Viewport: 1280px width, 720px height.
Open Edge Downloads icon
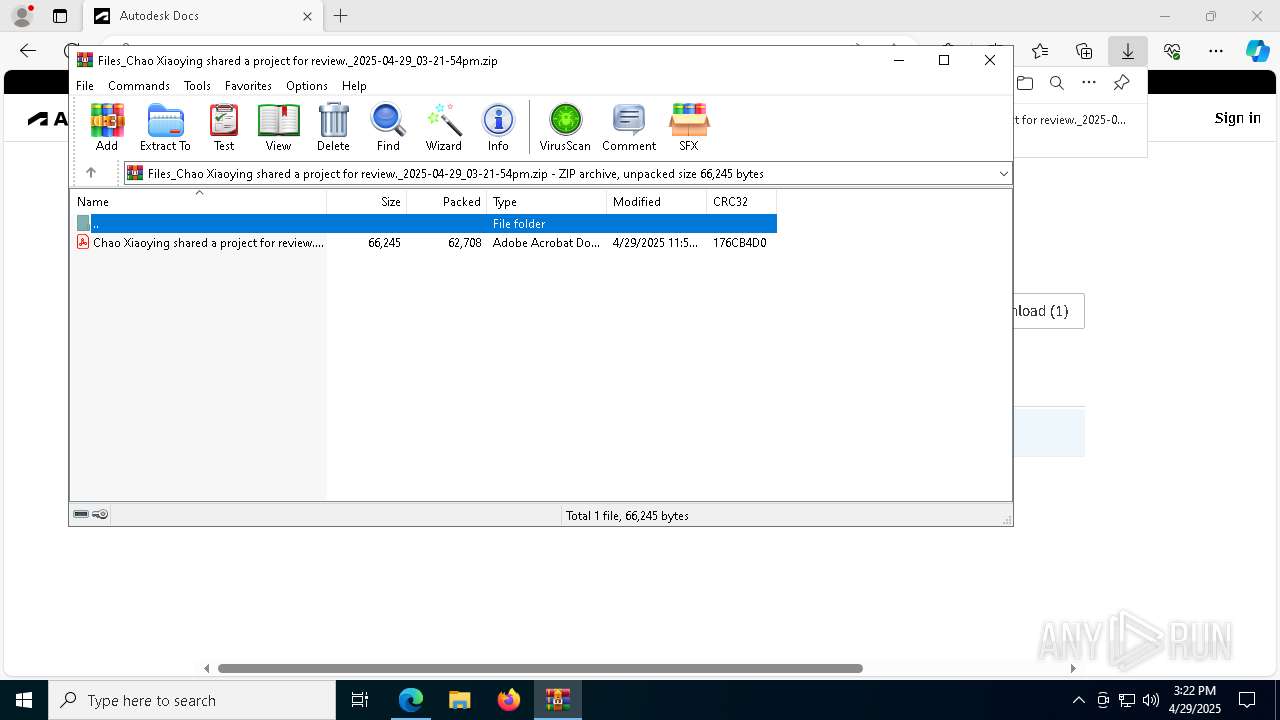[1128, 51]
